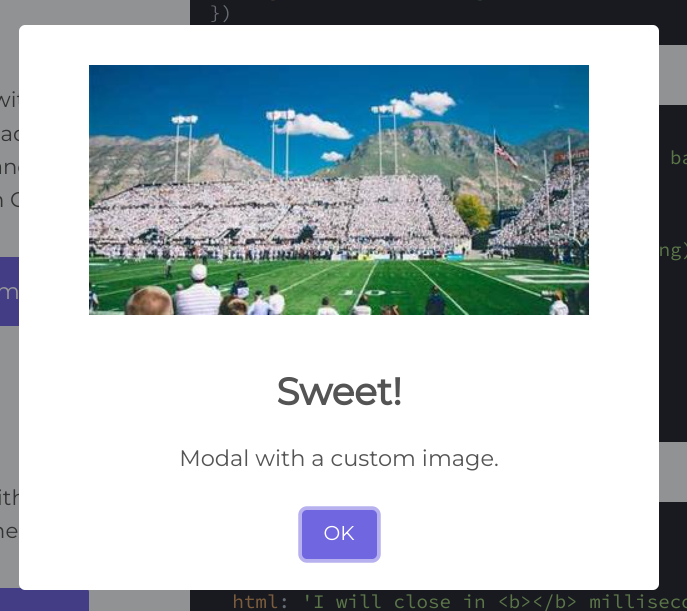Click the OK button in the modal
This screenshot has width=687, height=611.
coord(339,534)
